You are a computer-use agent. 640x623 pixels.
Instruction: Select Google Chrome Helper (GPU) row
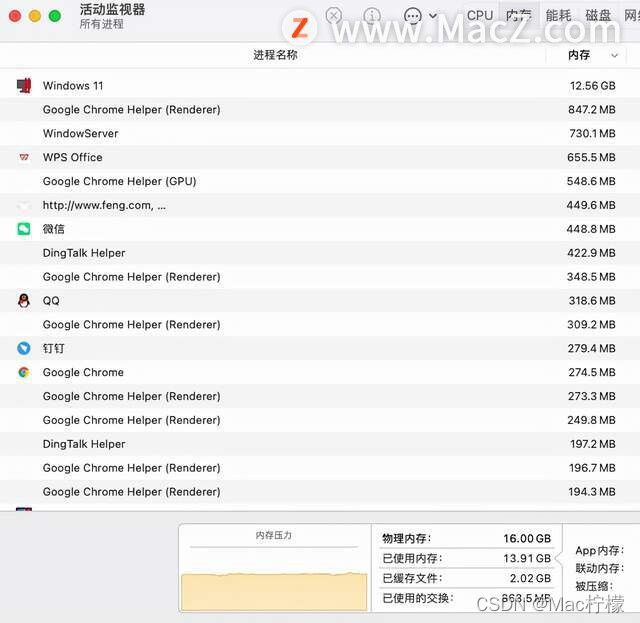(320, 181)
